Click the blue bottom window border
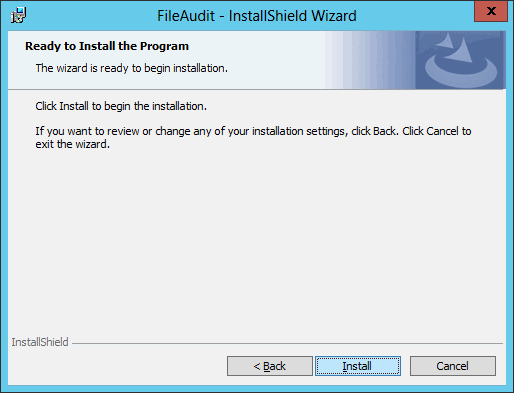Viewport: 514px width, 393px height. click(257, 388)
